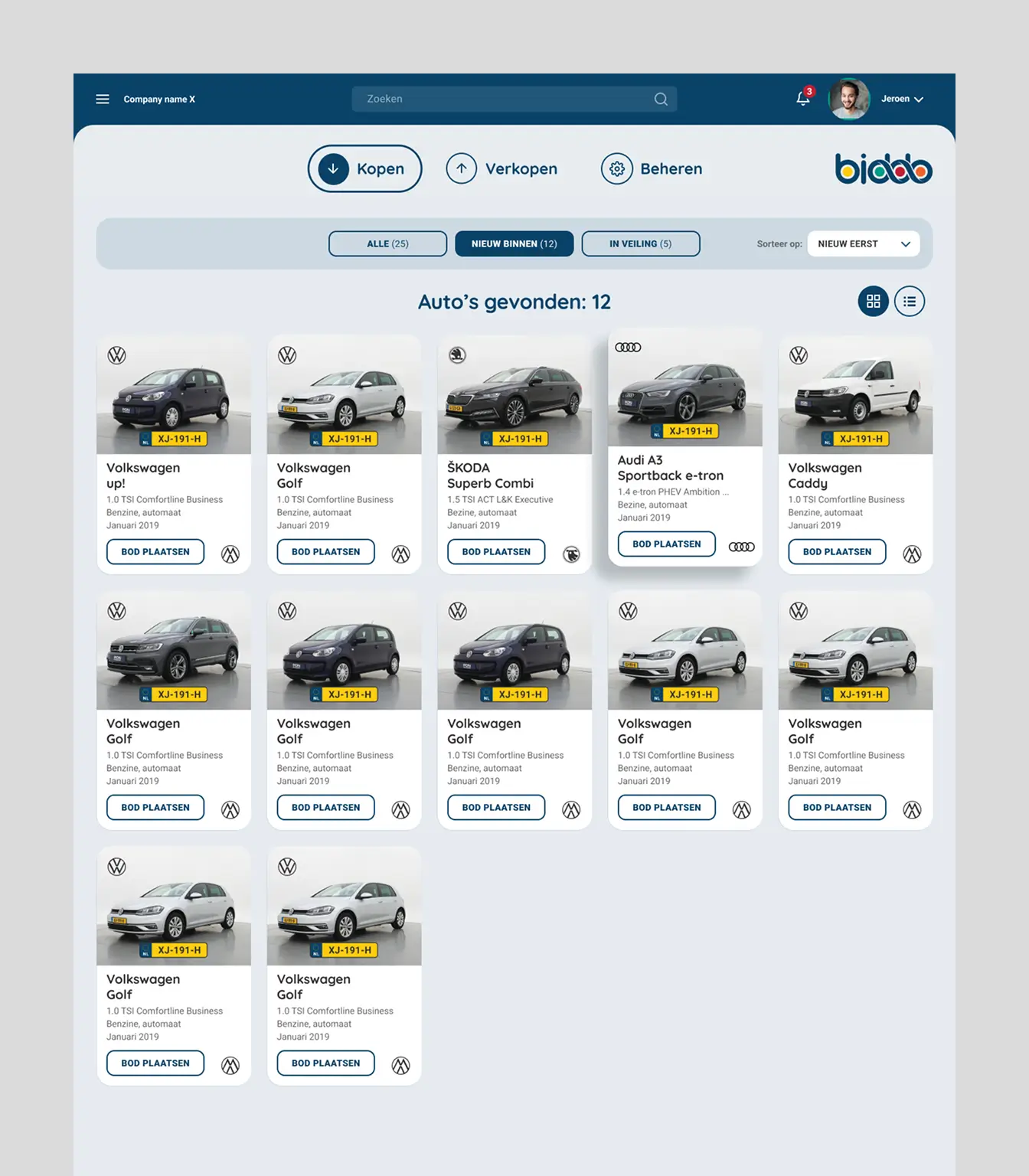The width and height of the screenshot is (1029, 1176).
Task: Open ŠKODA Superb Combi title
Action: (491, 475)
